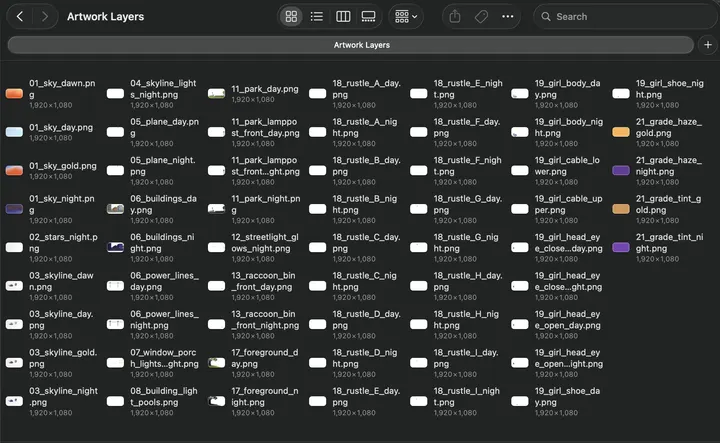Click the Share toolbar icon
720x443 pixels.
(x=455, y=17)
